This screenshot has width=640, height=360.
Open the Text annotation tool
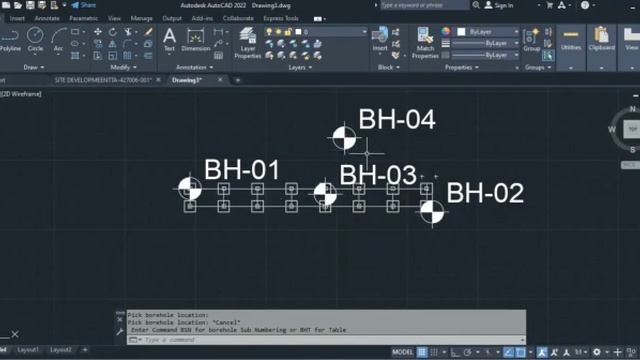point(169,40)
